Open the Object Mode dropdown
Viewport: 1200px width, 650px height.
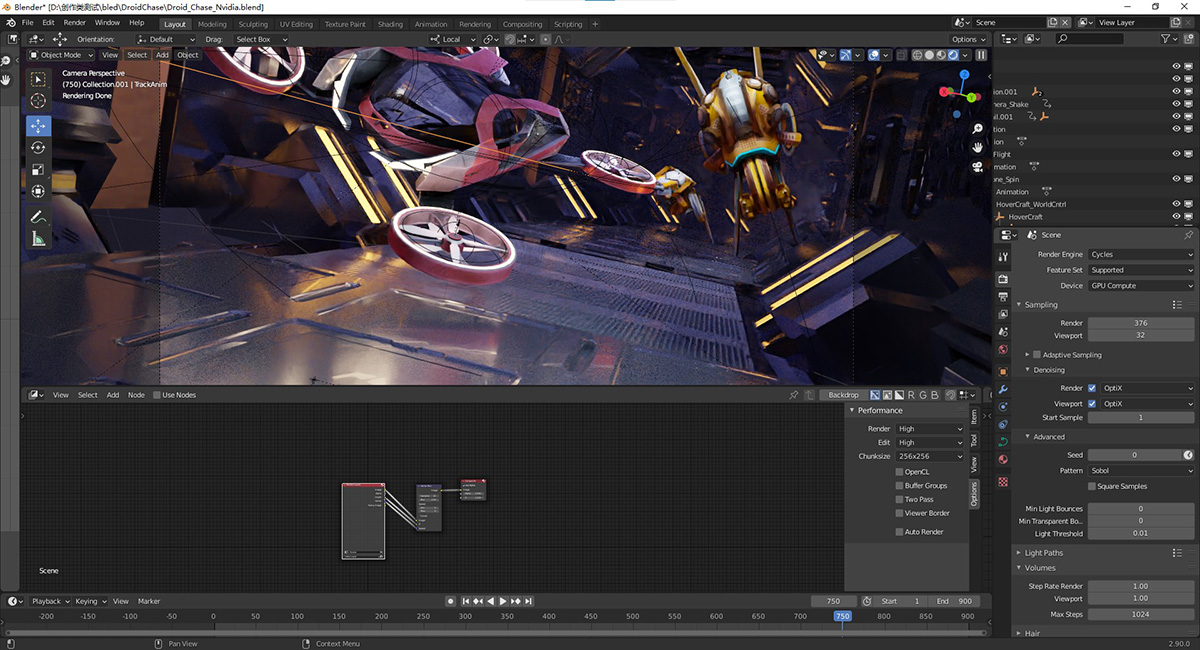(x=61, y=55)
